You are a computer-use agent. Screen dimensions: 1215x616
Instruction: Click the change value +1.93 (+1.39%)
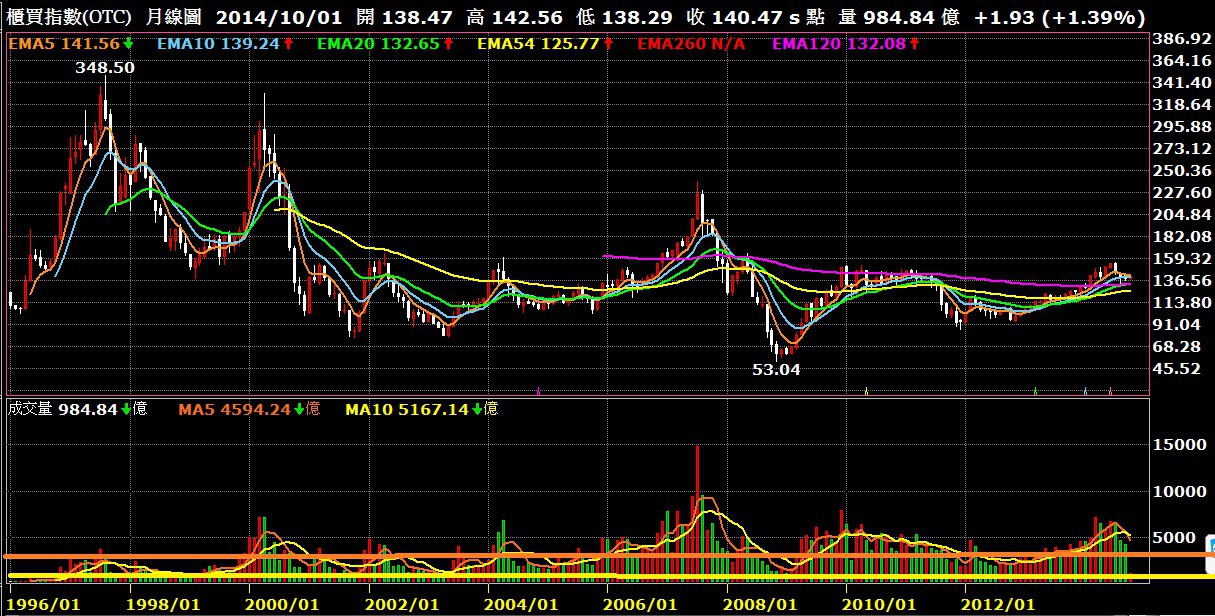coord(1059,17)
